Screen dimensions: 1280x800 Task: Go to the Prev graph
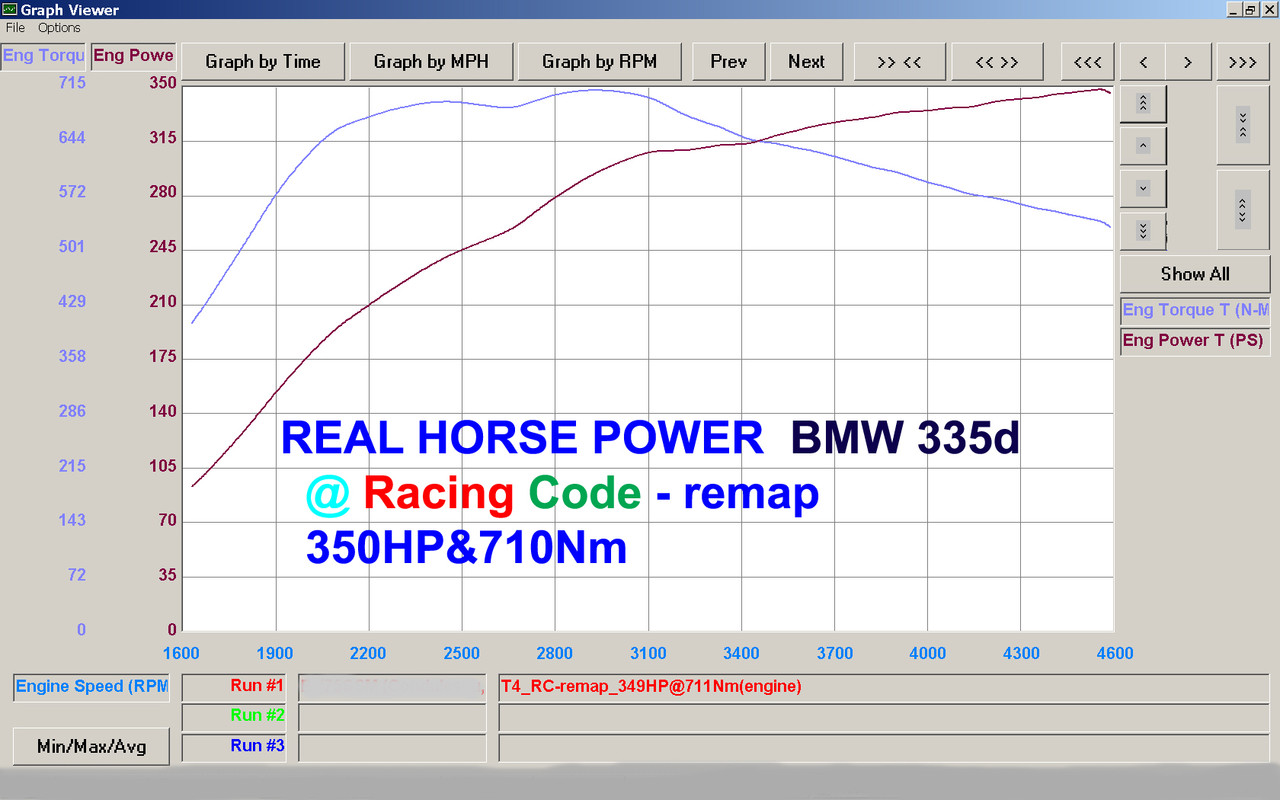coord(729,62)
